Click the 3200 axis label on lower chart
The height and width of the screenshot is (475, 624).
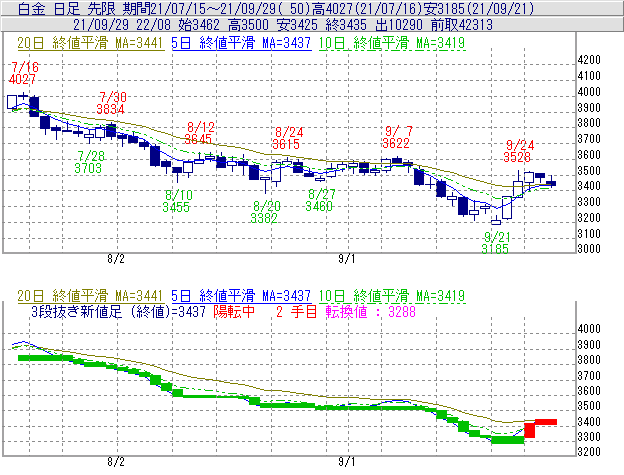coord(589,452)
